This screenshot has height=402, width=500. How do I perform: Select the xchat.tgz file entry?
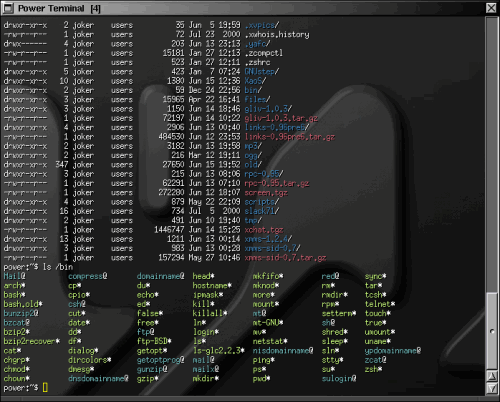pyautogui.click(x=264, y=230)
